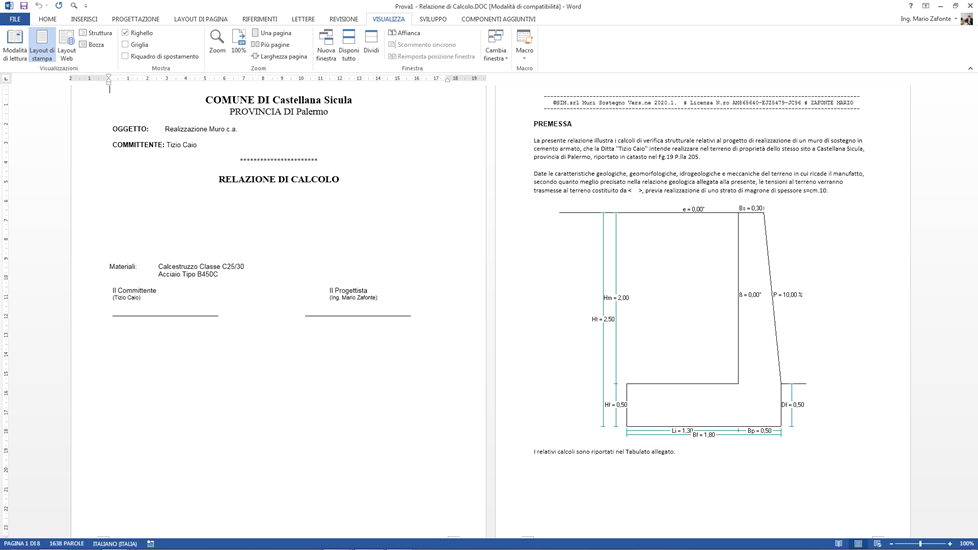Open the PROGETTAZIONE tab

135,19
